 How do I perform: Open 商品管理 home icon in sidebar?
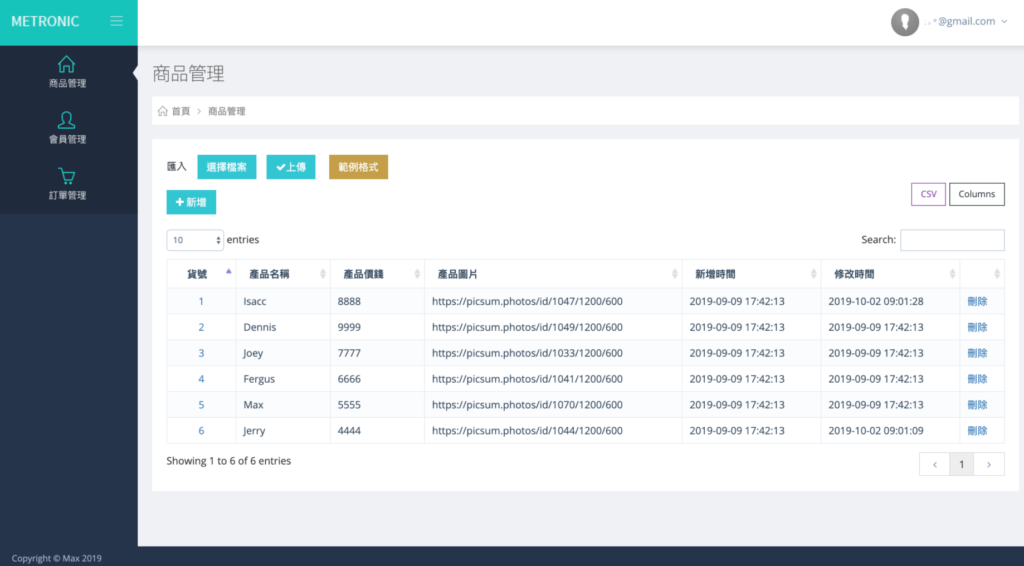pos(67,65)
